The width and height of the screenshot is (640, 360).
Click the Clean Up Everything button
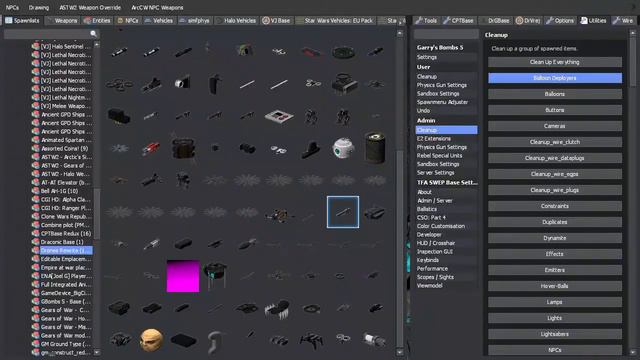point(555,62)
